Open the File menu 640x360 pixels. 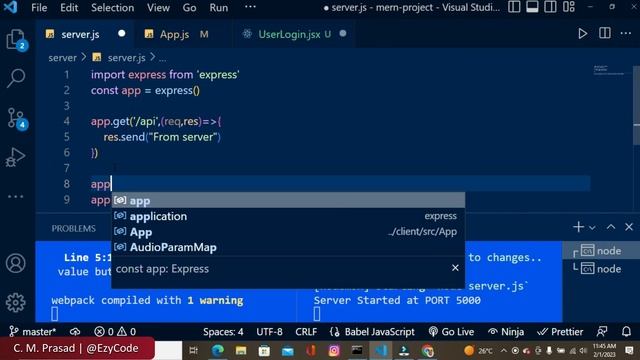coord(39,8)
